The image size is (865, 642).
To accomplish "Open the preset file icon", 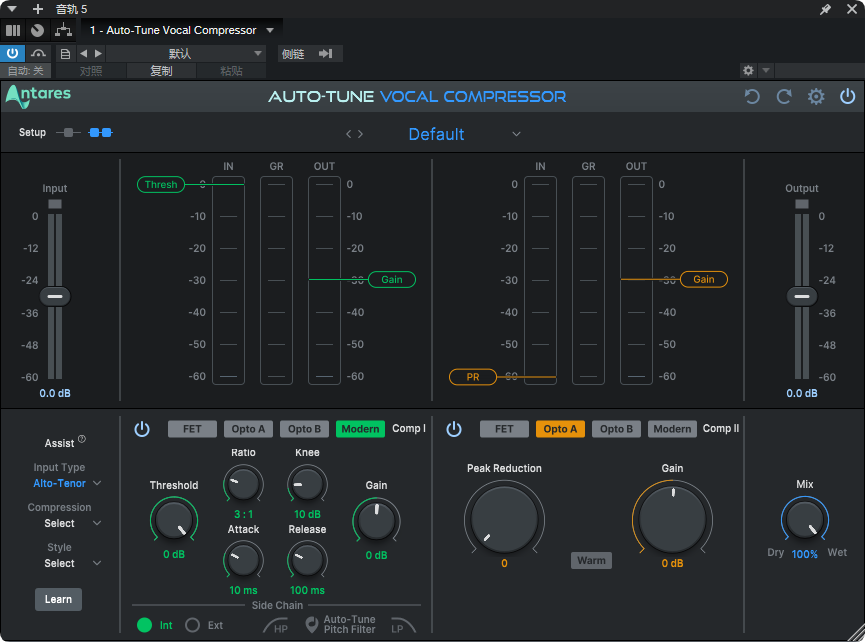I will (x=65, y=54).
